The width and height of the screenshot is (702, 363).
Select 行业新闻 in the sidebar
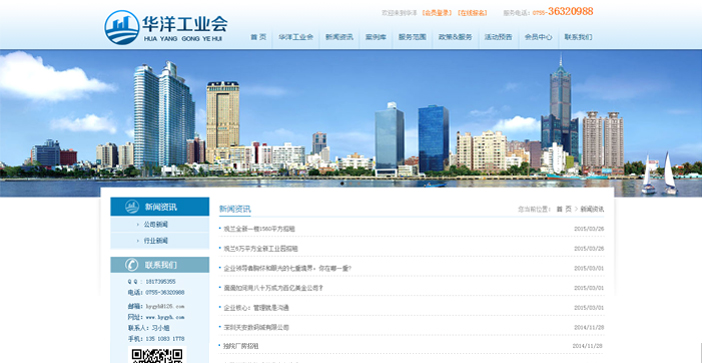[155, 241]
